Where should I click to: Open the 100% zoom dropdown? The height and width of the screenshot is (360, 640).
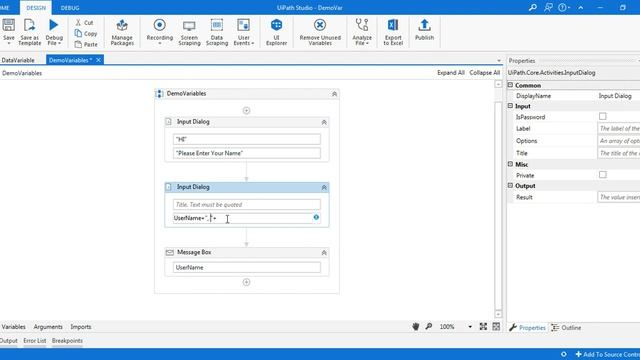point(470,327)
